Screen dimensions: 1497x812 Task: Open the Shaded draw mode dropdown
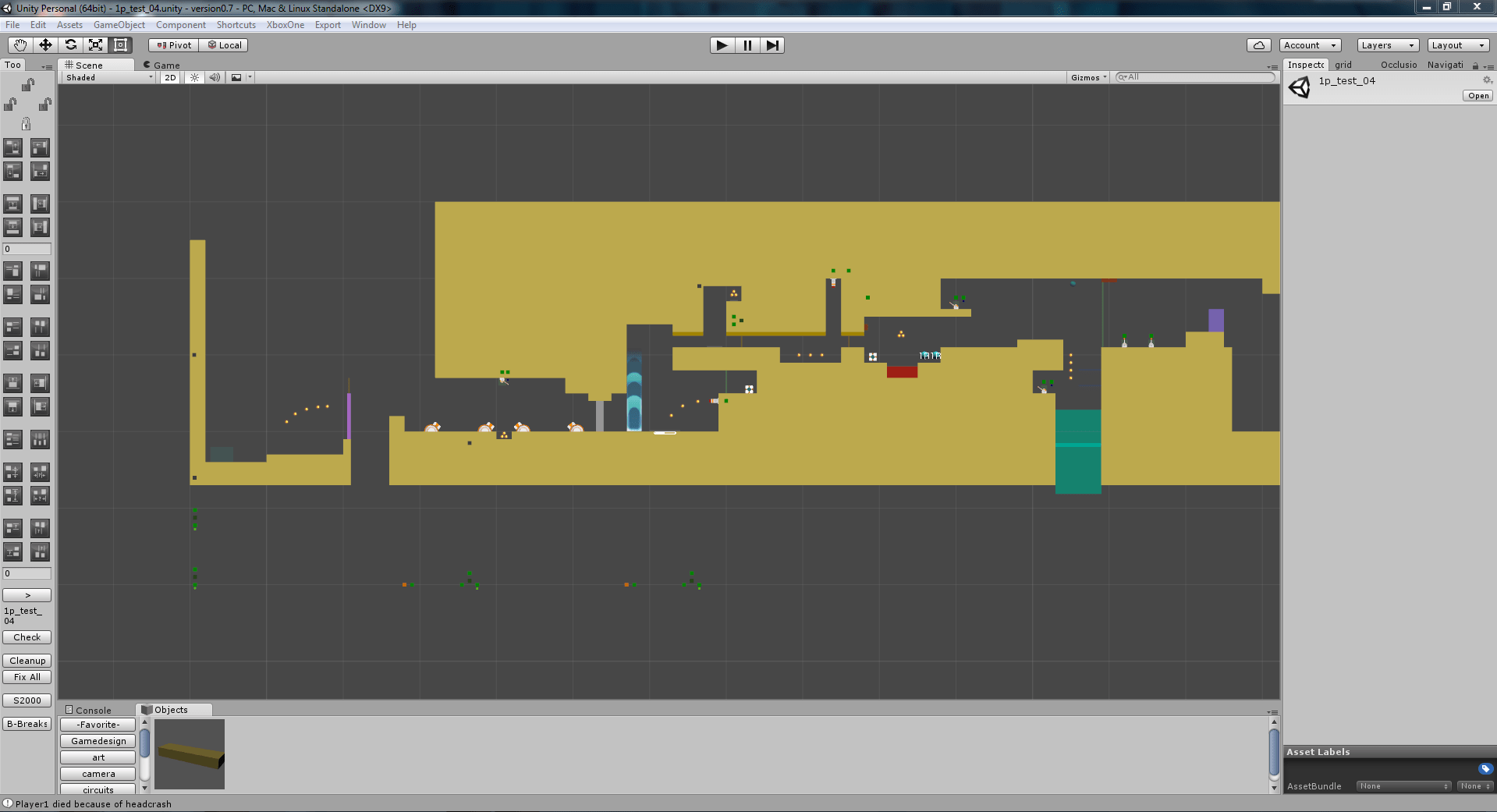click(x=107, y=77)
